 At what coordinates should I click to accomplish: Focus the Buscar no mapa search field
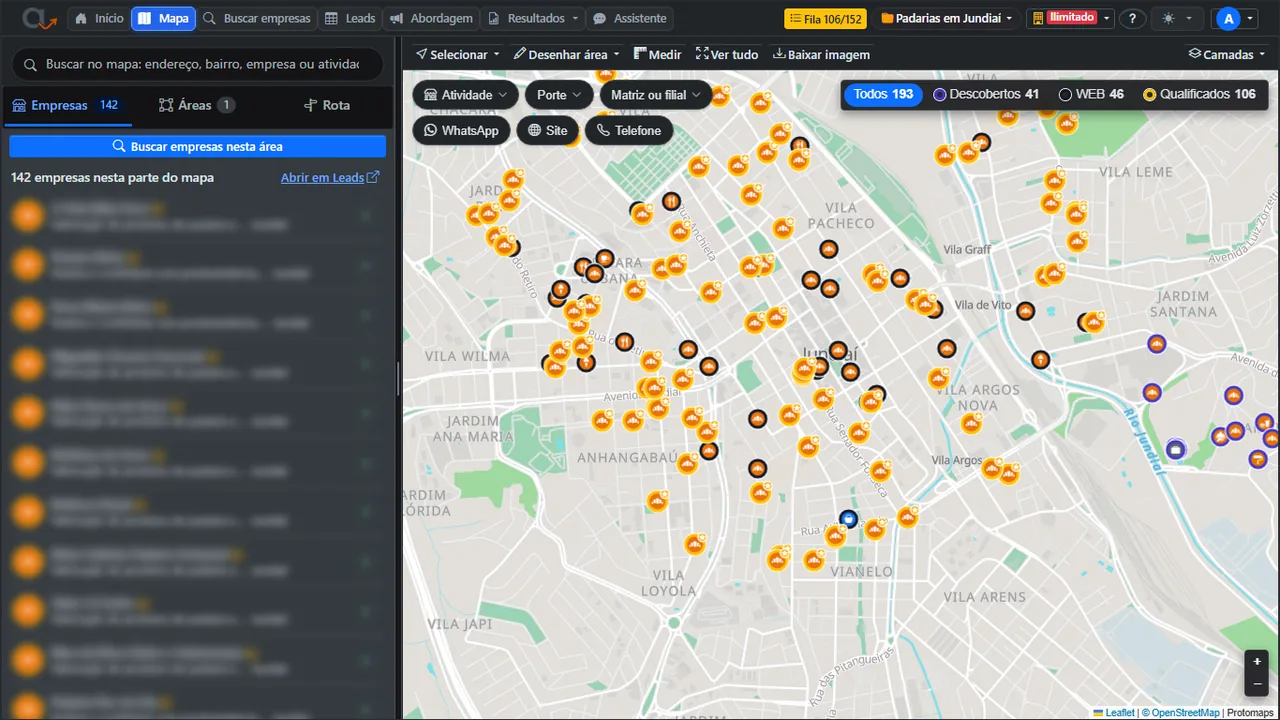pos(198,64)
